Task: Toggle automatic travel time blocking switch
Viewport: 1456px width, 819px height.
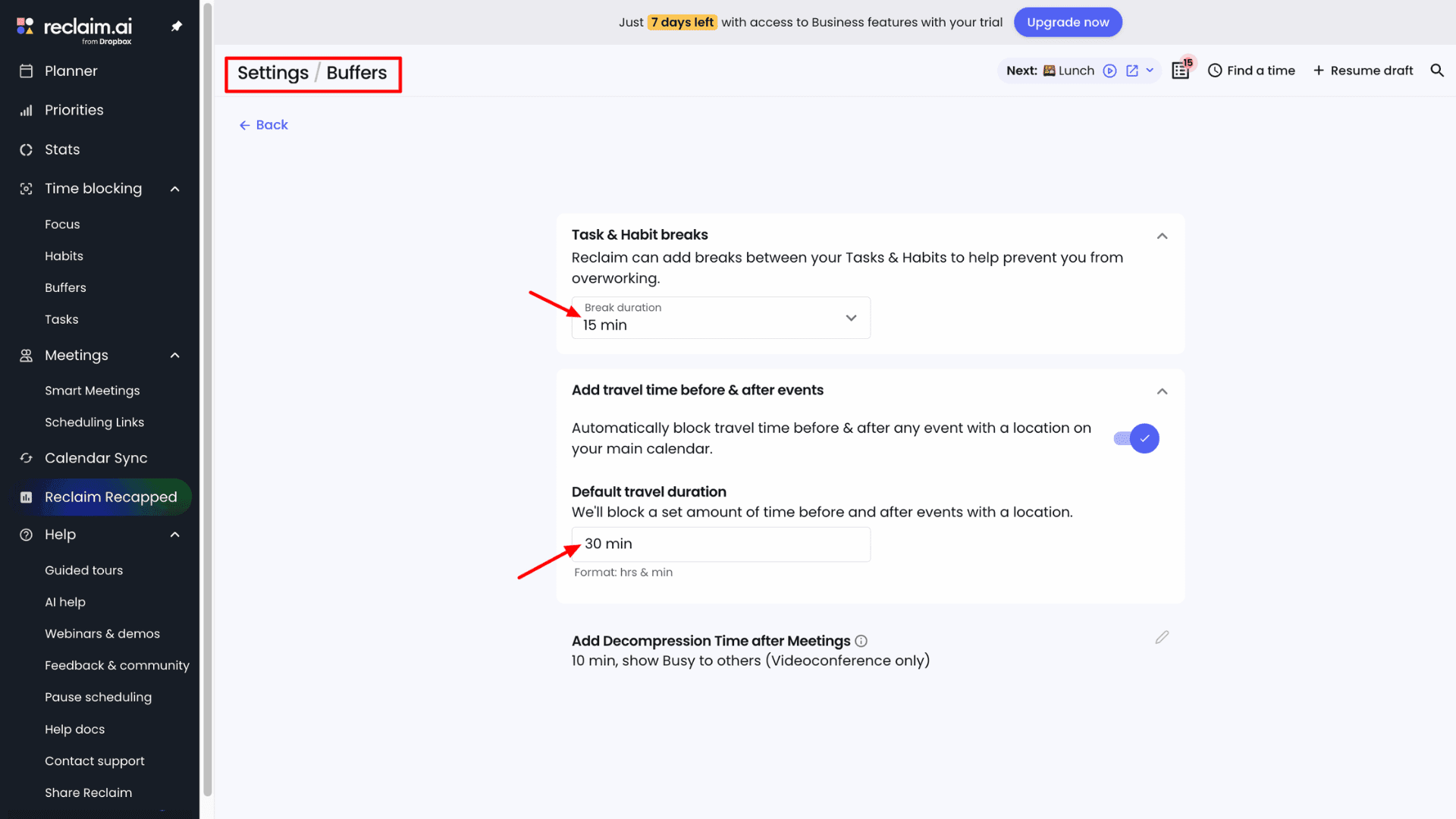Action: tap(1137, 438)
